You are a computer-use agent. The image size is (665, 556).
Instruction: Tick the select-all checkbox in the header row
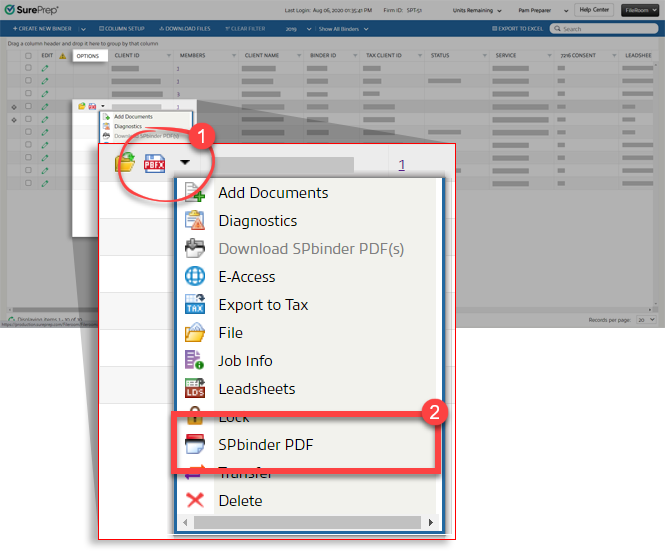[28, 56]
